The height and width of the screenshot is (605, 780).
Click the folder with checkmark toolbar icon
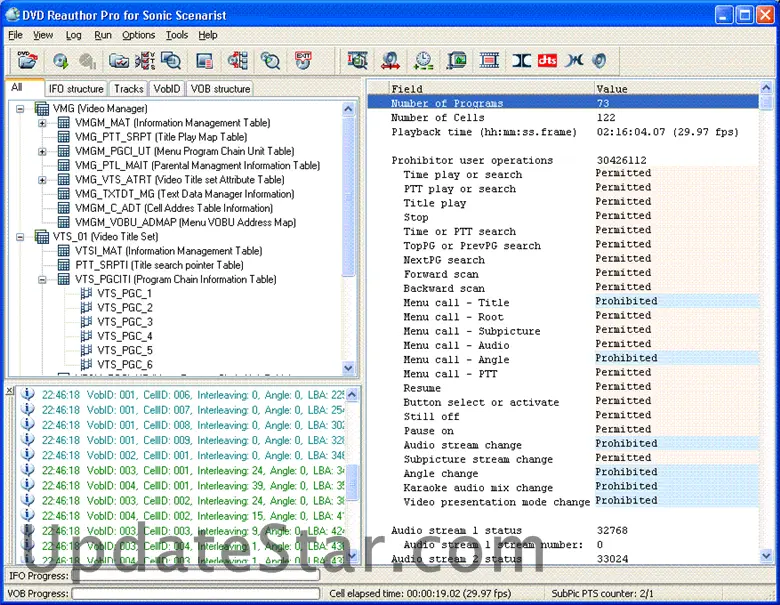(119, 61)
